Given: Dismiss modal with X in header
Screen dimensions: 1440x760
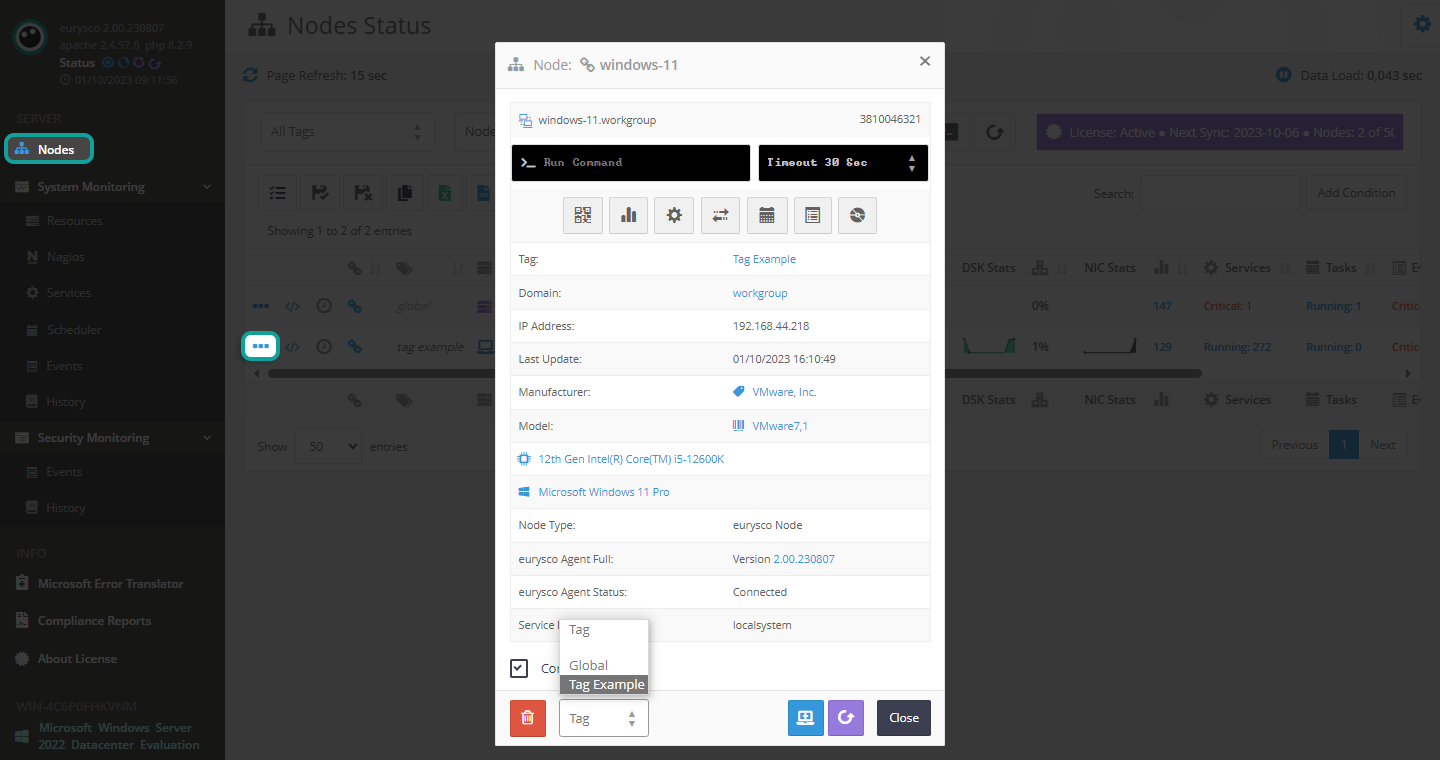Looking at the screenshot, I should (925, 61).
